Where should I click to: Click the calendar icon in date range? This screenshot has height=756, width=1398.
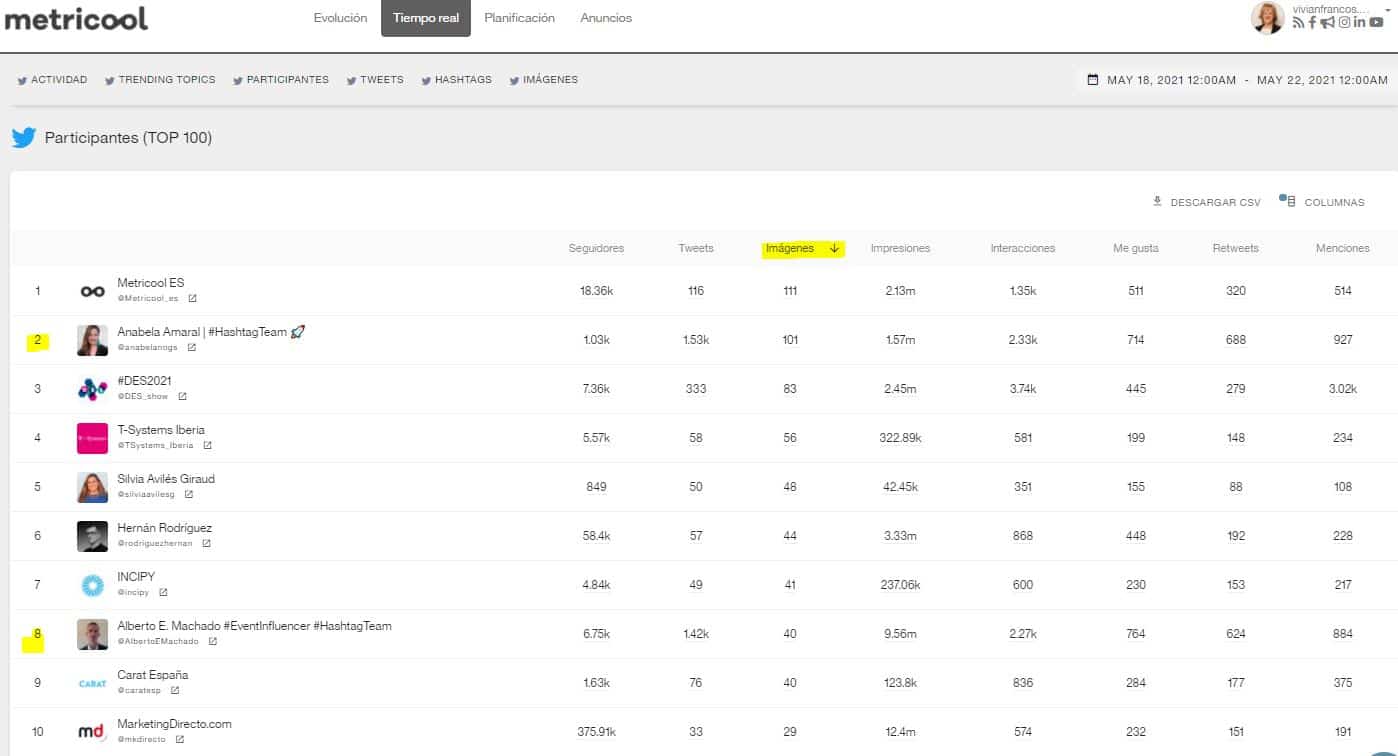[1093, 80]
